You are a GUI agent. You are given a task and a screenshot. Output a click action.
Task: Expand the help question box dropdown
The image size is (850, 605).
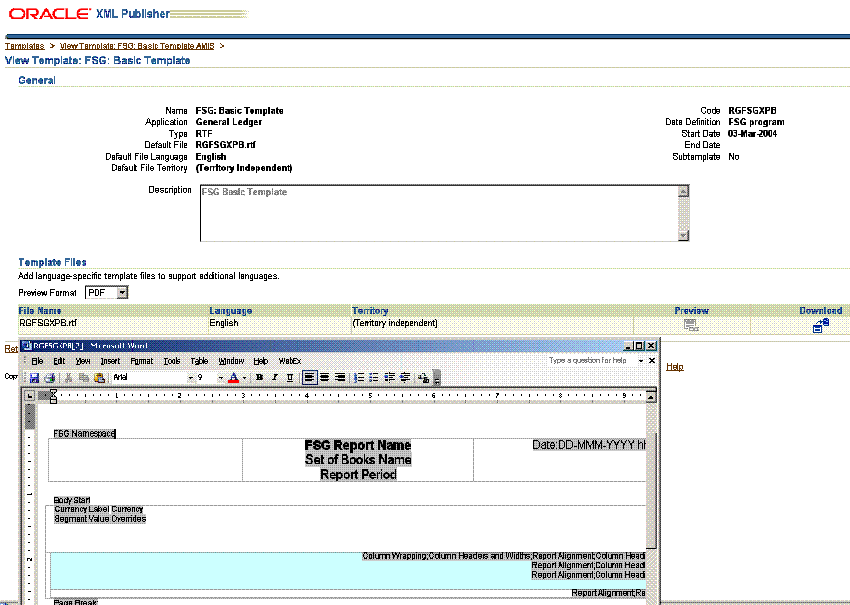click(x=641, y=361)
